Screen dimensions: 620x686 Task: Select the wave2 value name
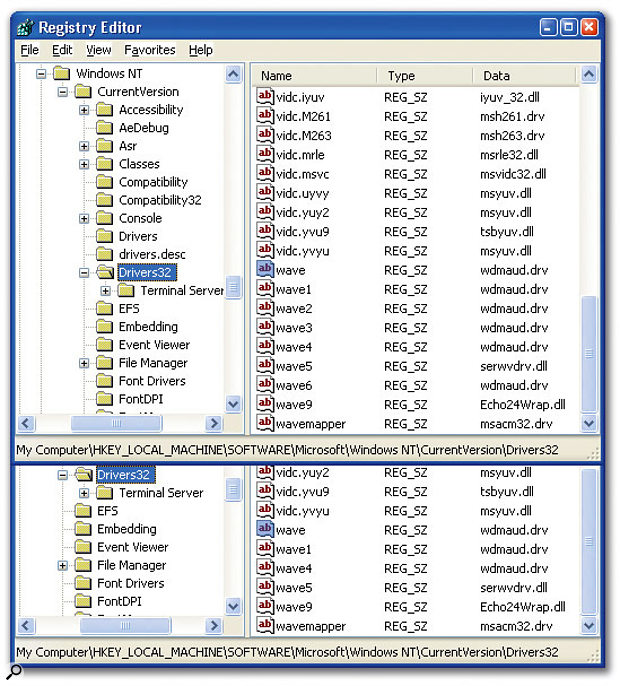click(x=294, y=309)
